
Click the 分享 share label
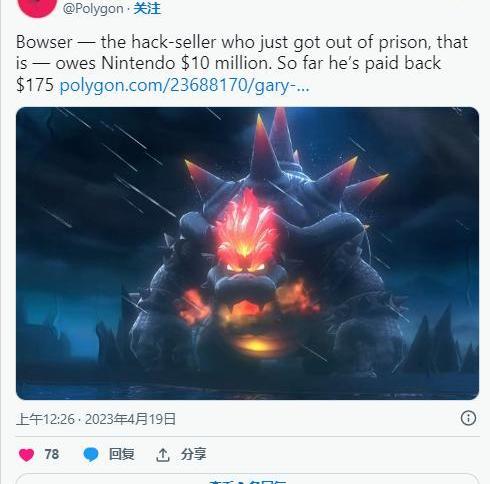coord(193,454)
